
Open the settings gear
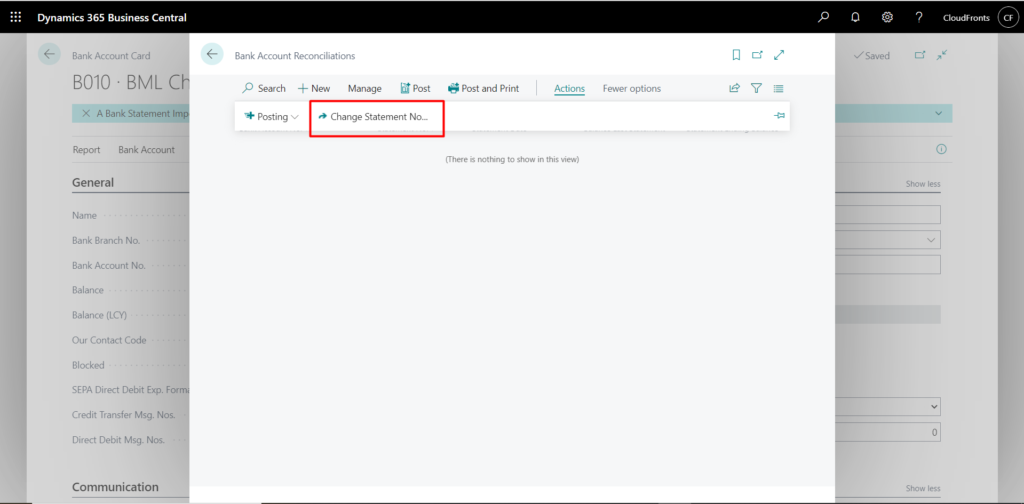coord(888,18)
